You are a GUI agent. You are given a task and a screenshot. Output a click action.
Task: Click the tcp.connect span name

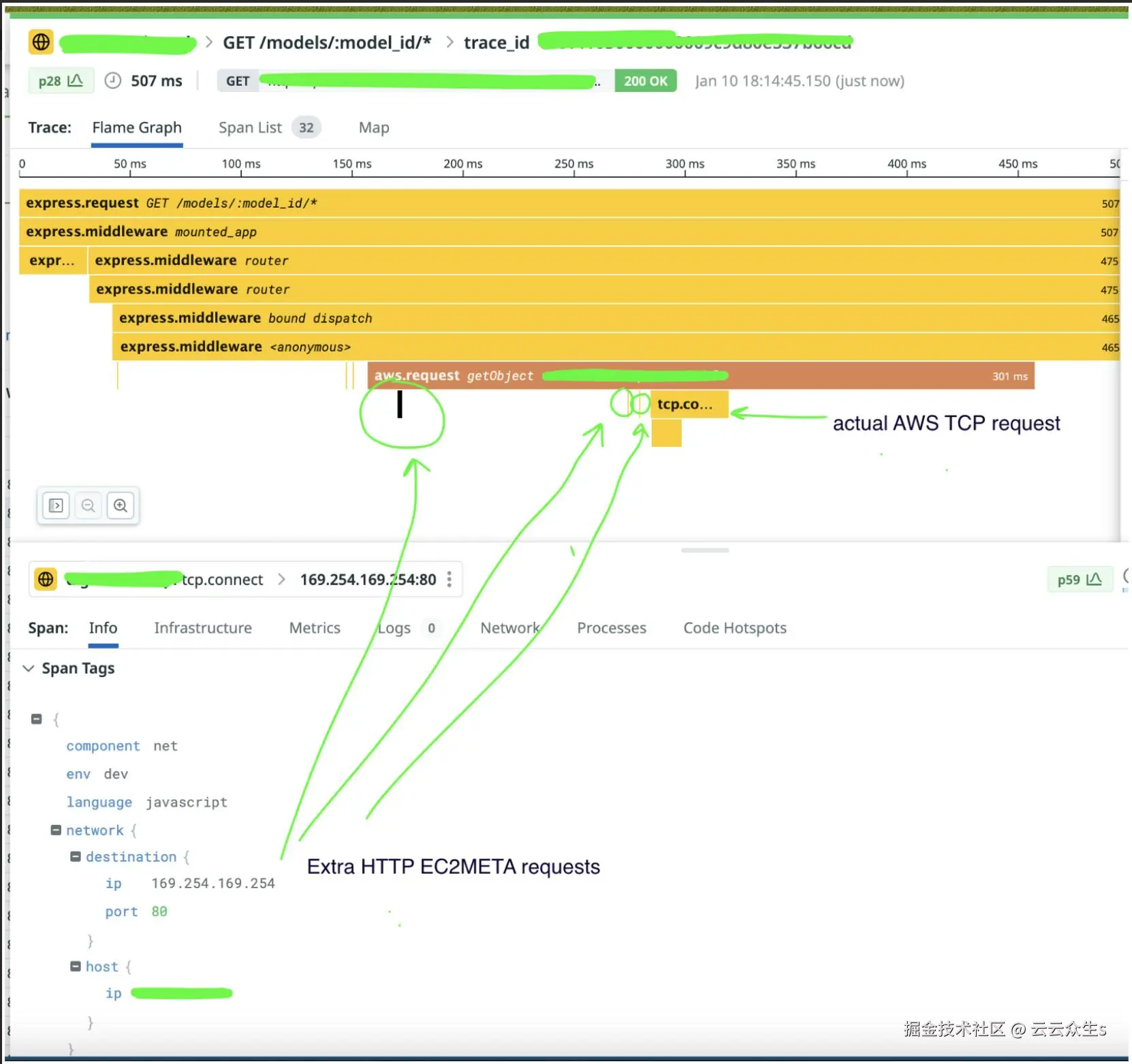pos(222,579)
